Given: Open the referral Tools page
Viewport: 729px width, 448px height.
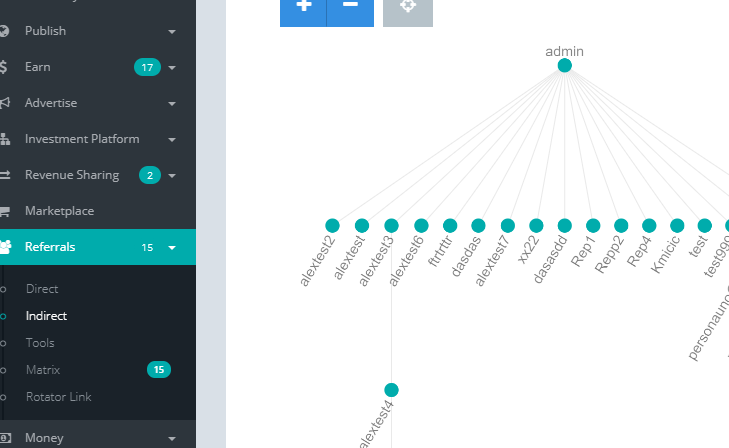Looking at the screenshot, I should 40,343.
